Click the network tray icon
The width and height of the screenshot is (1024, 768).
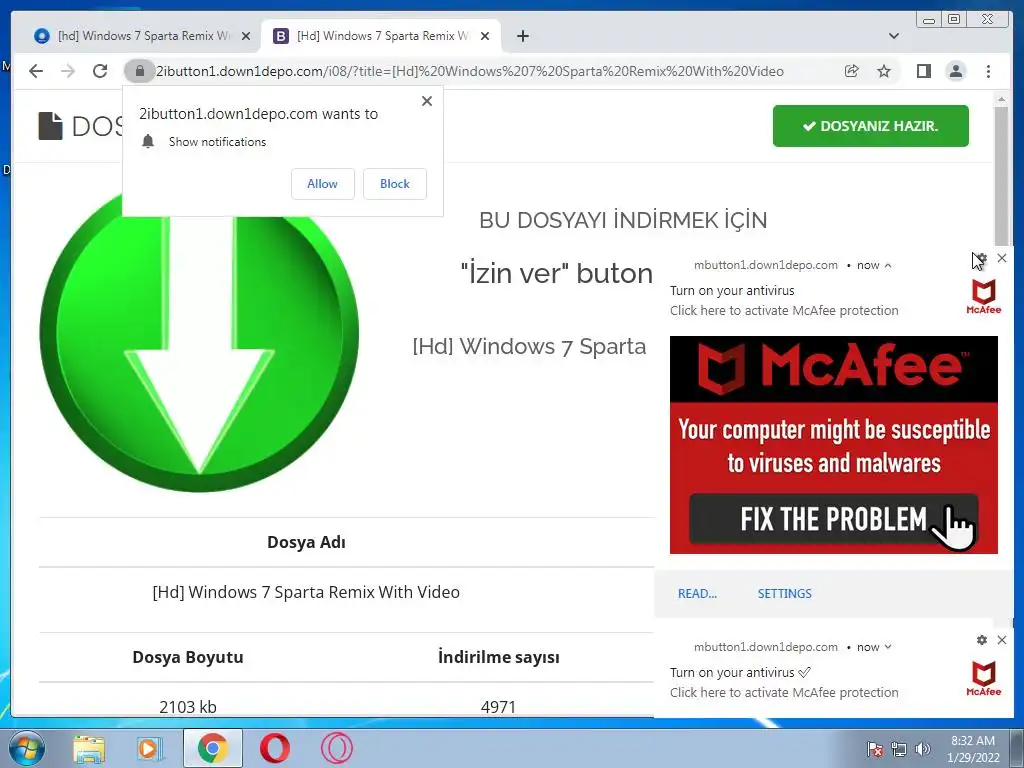(899, 750)
